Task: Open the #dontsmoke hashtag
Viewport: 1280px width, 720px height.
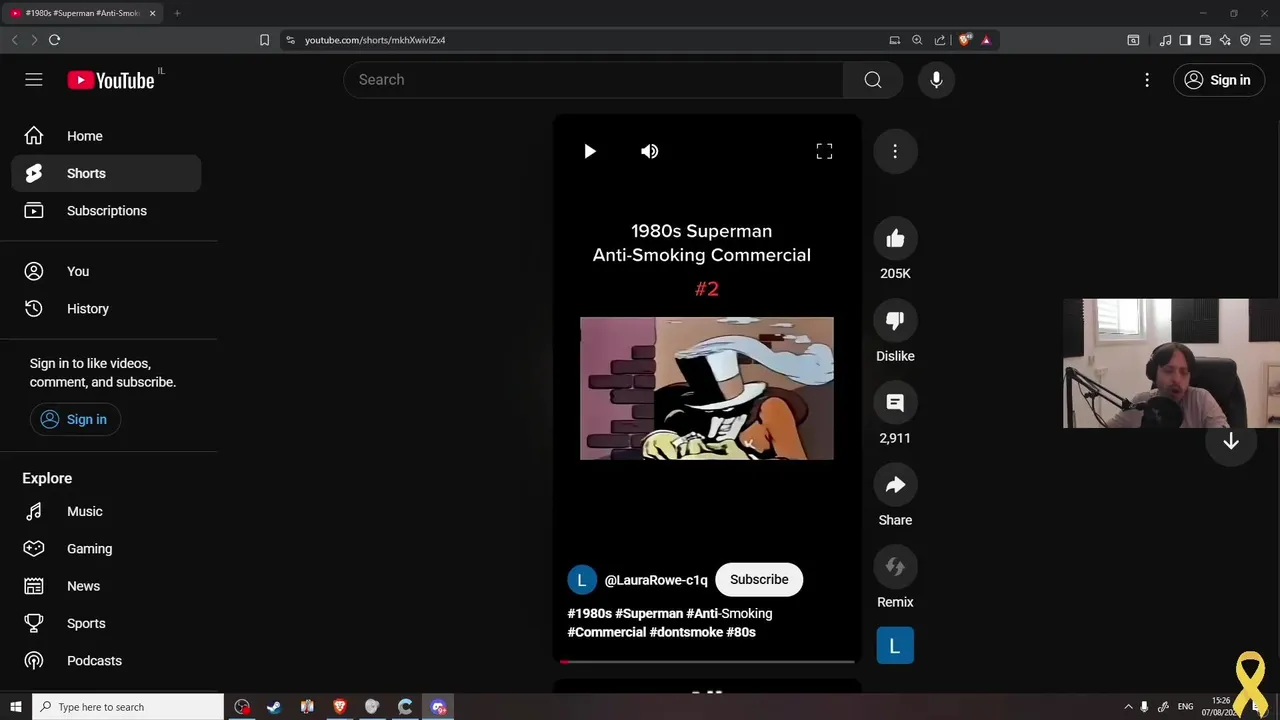Action: (686, 632)
